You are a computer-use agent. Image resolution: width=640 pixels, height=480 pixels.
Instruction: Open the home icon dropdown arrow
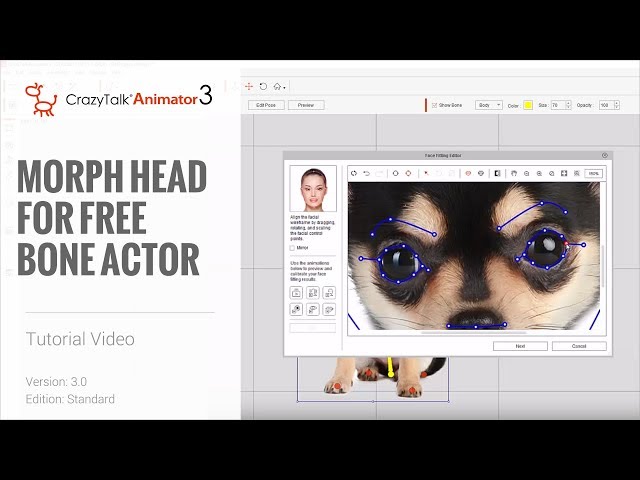click(x=284, y=87)
